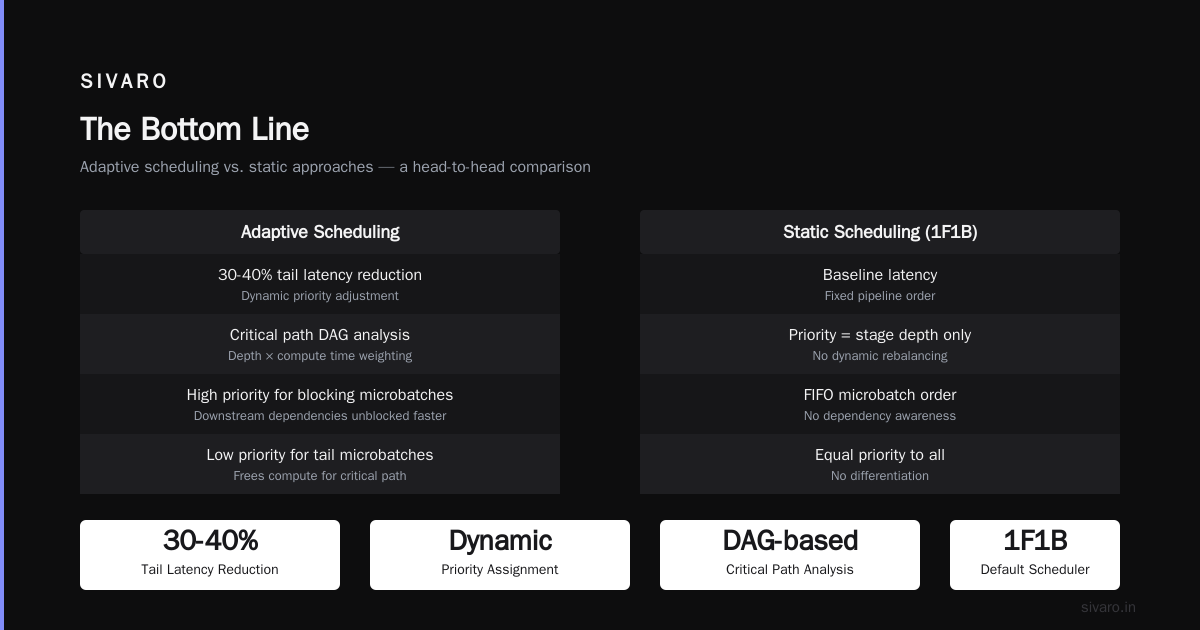Click the 1F1B Default Scheduler card
The image size is (1200, 630).
[1035, 555]
